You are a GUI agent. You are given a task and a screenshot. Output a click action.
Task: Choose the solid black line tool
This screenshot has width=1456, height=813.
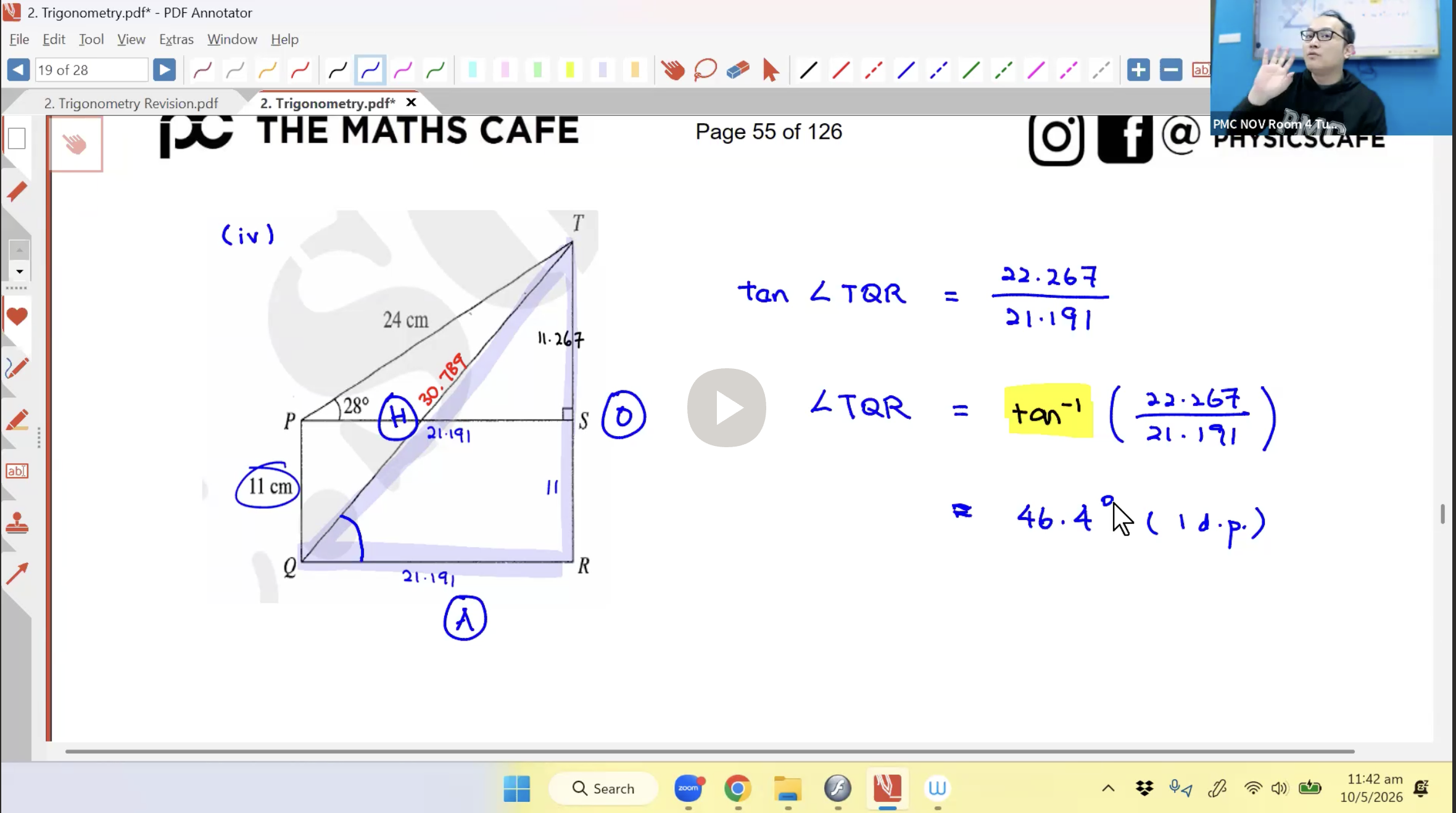808,70
